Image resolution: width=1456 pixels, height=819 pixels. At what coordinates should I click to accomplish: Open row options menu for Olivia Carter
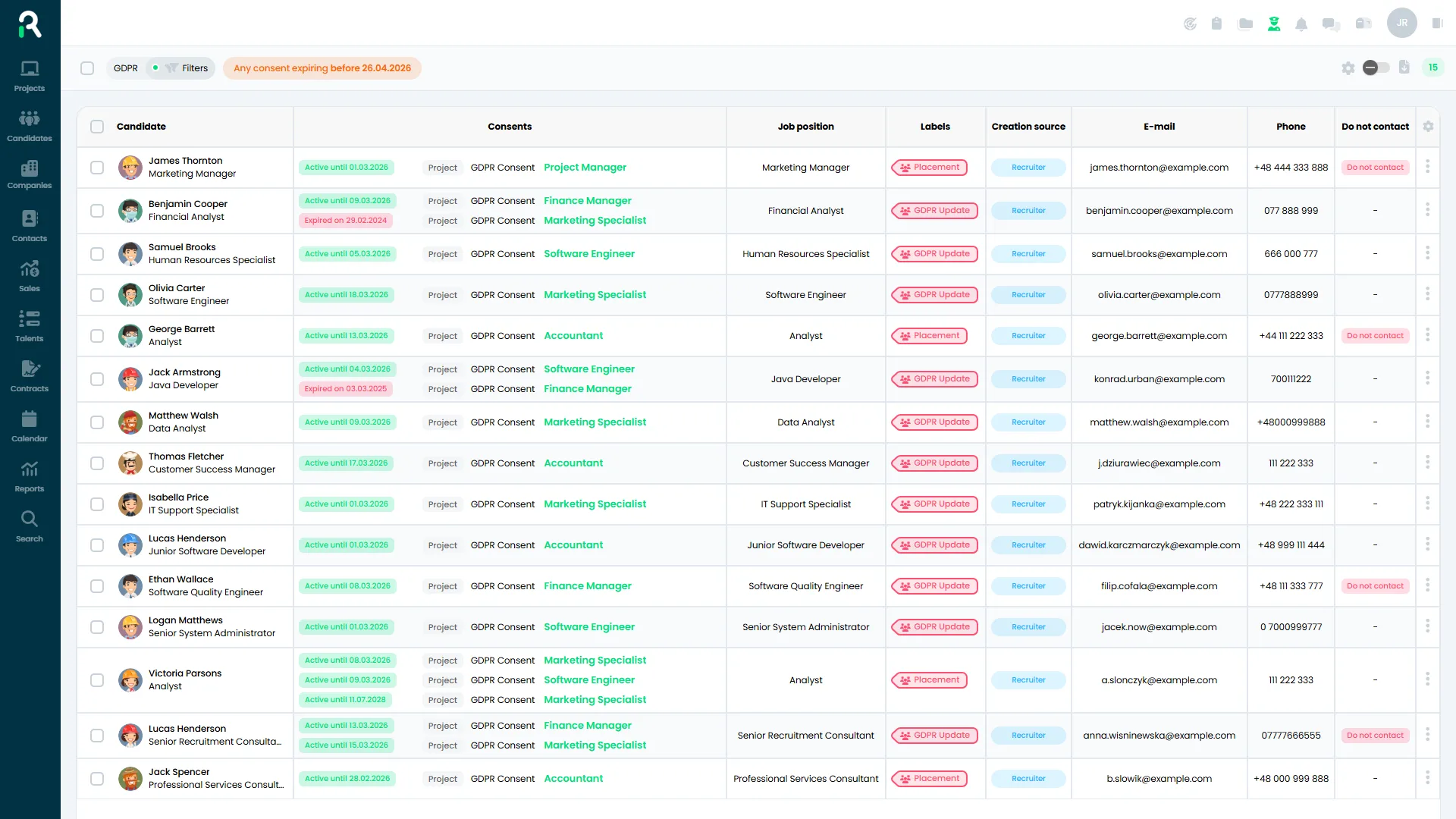1427,294
